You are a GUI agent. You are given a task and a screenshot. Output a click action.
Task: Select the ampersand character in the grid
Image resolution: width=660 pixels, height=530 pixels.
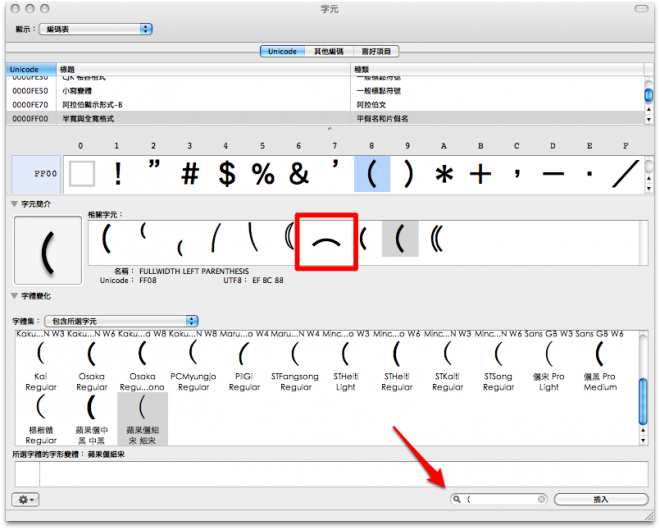pyautogui.click(x=299, y=174)
